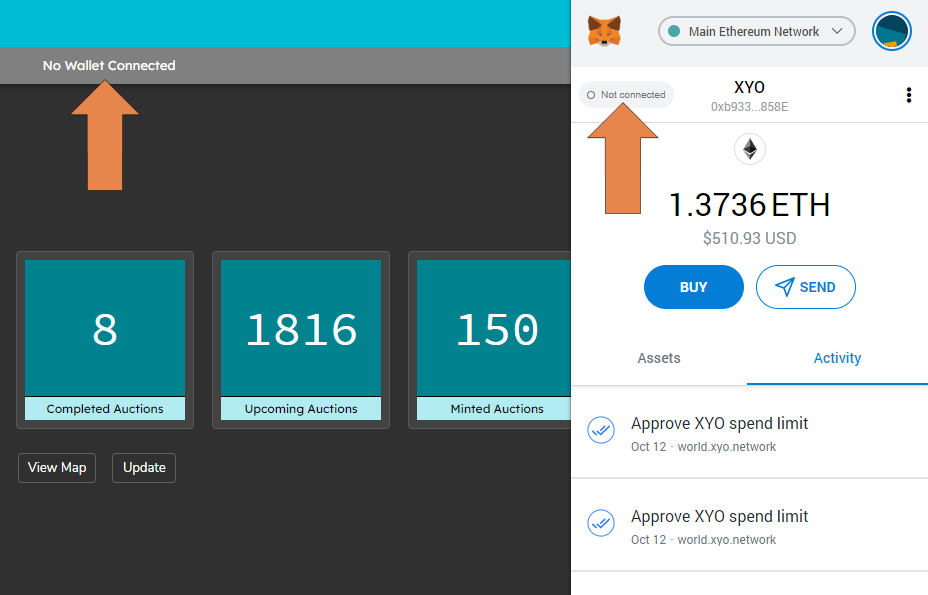Open the Upcoming Auctions card showing 1816
928x595 pixels.
click(301, 340)
